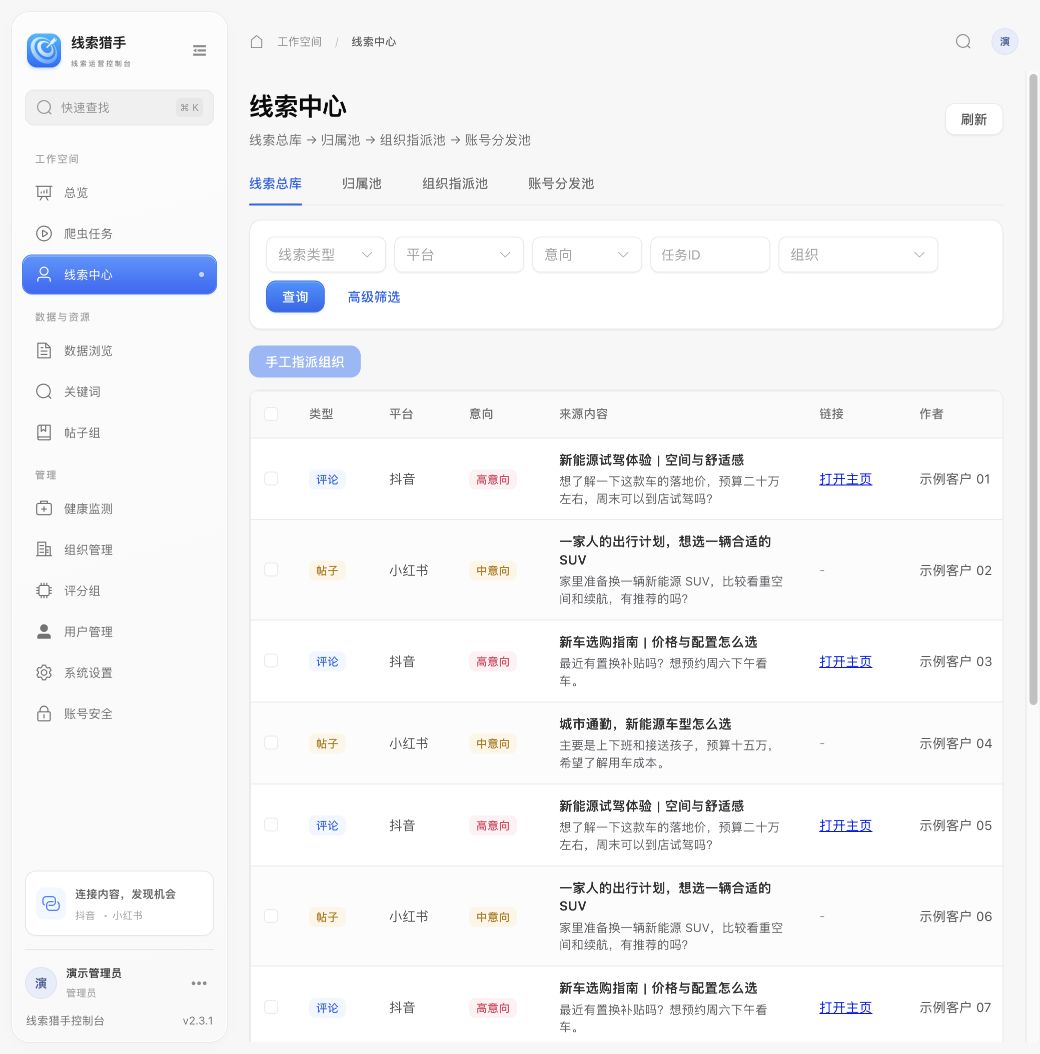Switch to the 线索总库 tab
The width and height of the screenshot is (1040, 1054).
[276, 184]
